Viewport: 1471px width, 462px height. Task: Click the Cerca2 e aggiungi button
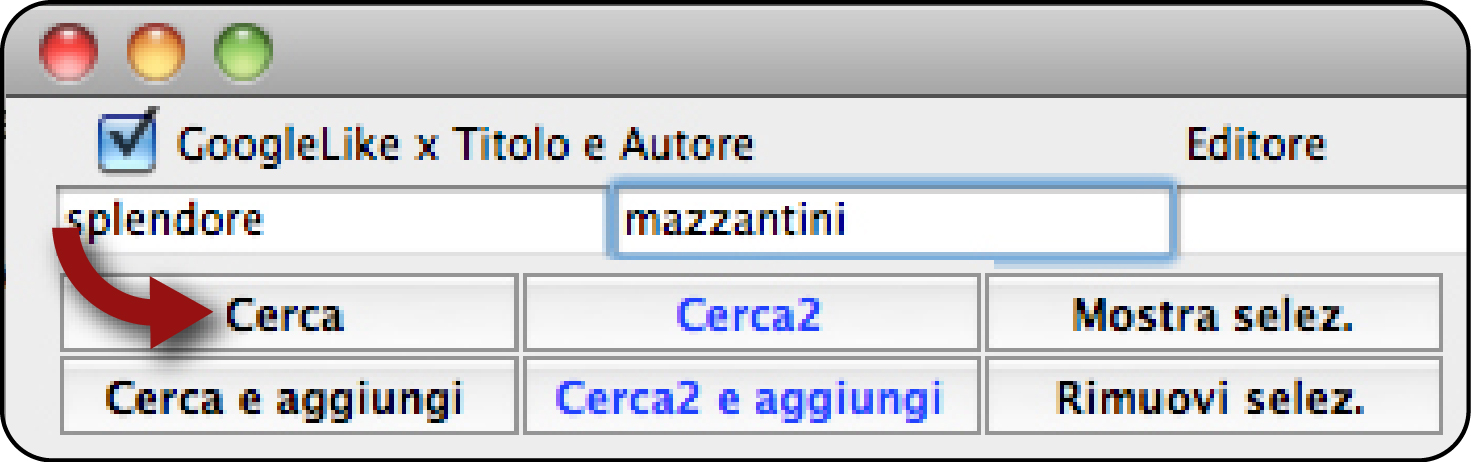coord(751,399)
